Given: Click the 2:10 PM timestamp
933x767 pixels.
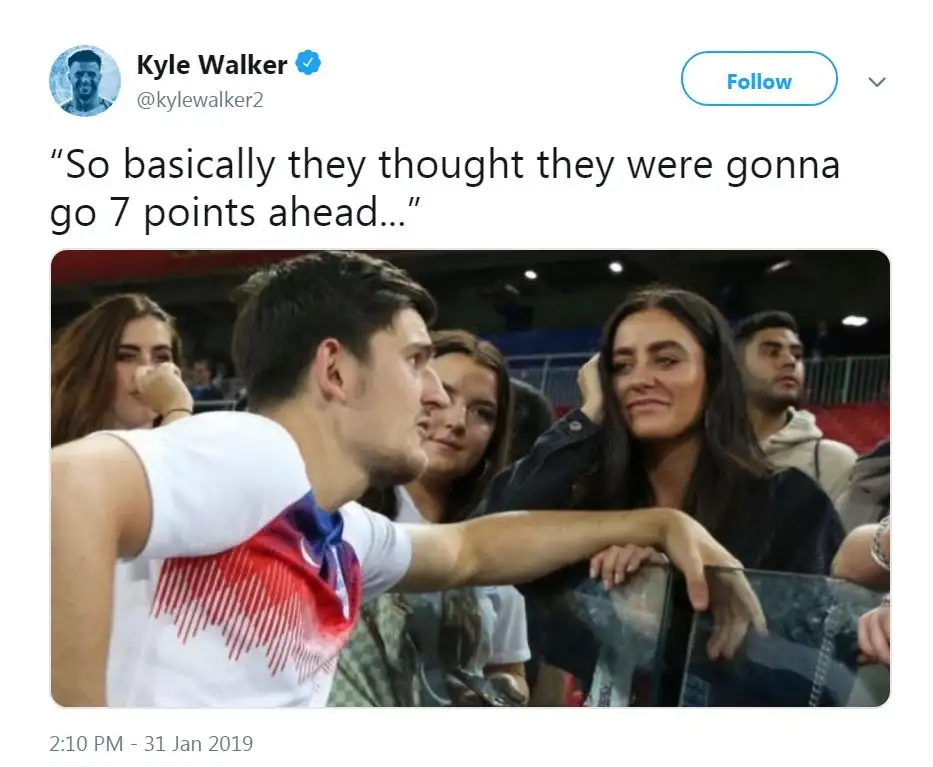Looking at the screenshot, I should (86, 744).
